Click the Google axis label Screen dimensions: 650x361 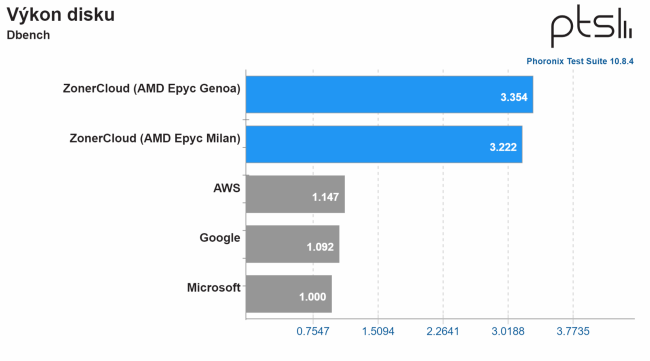click(220, 238)
